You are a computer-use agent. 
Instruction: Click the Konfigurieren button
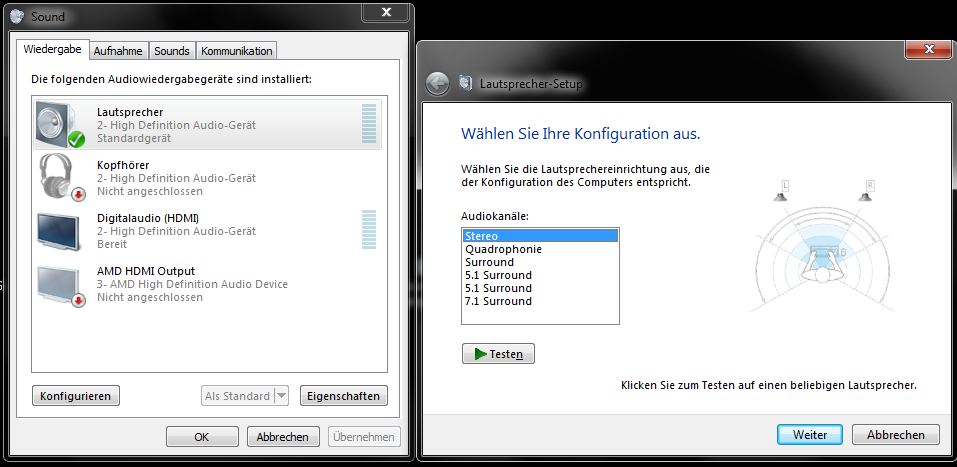76,396
